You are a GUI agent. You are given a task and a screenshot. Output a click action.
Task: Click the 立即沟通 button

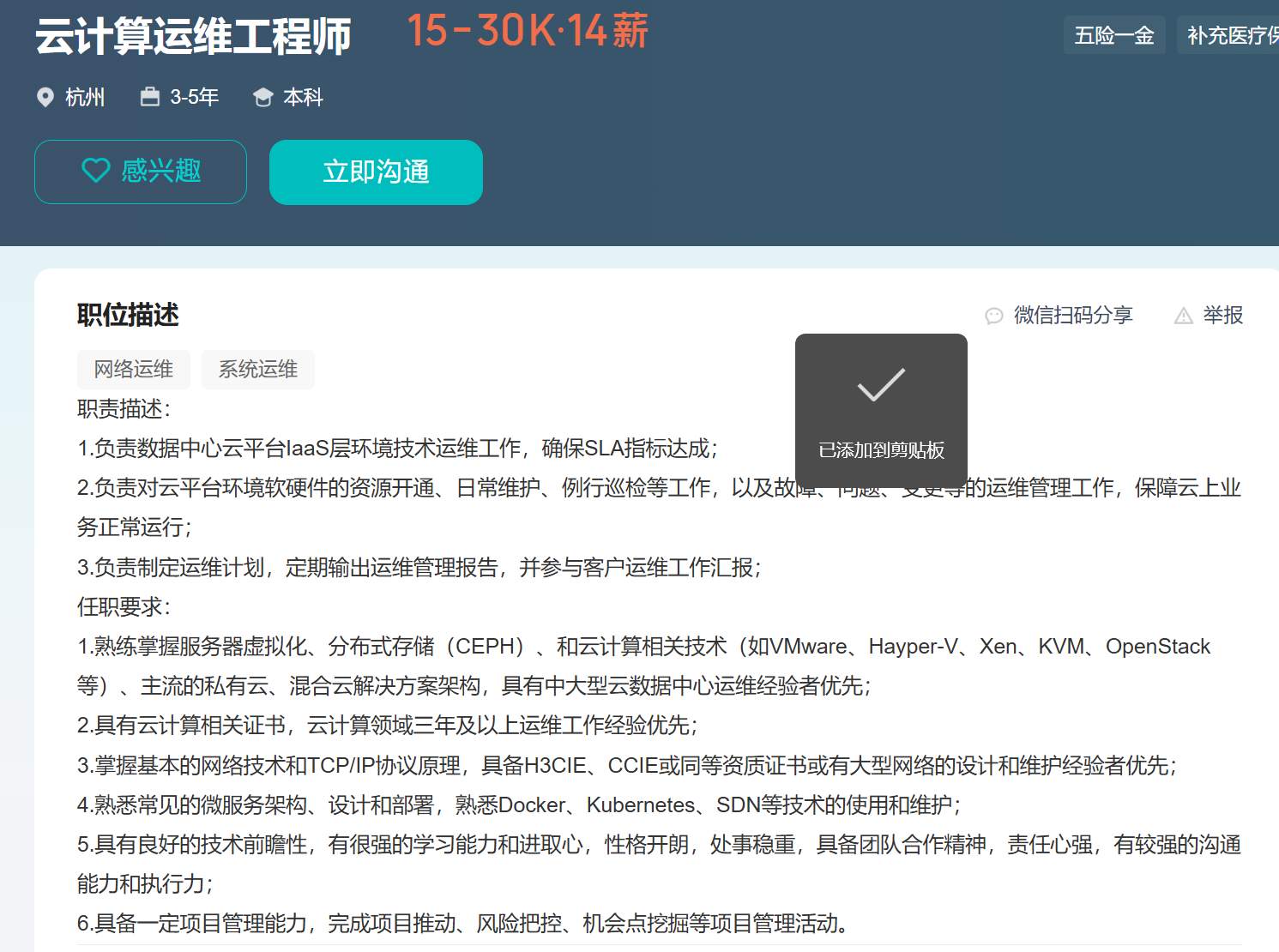(376, 172)
